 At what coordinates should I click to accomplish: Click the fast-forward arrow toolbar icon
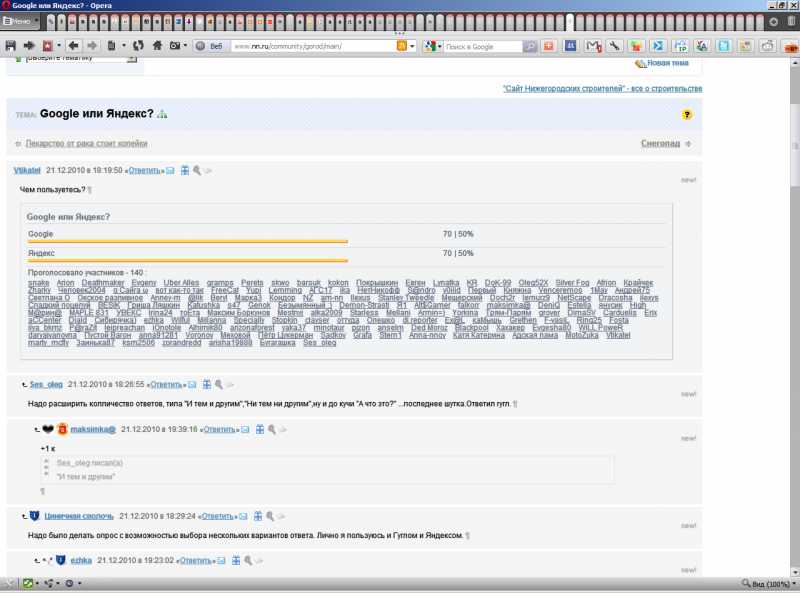29,46
